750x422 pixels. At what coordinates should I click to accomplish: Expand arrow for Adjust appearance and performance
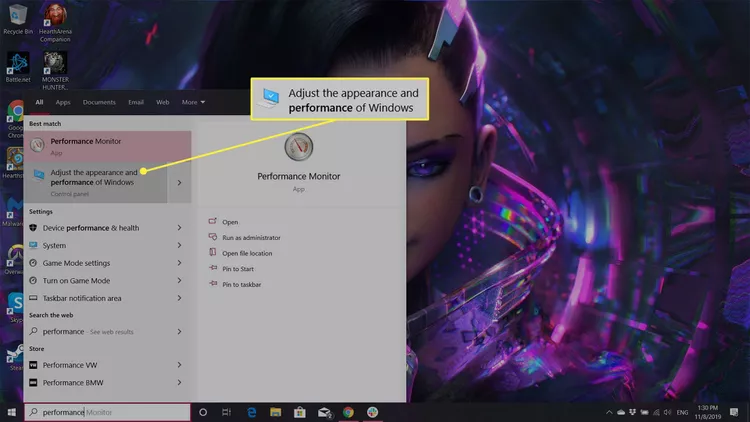pos(179,183)
